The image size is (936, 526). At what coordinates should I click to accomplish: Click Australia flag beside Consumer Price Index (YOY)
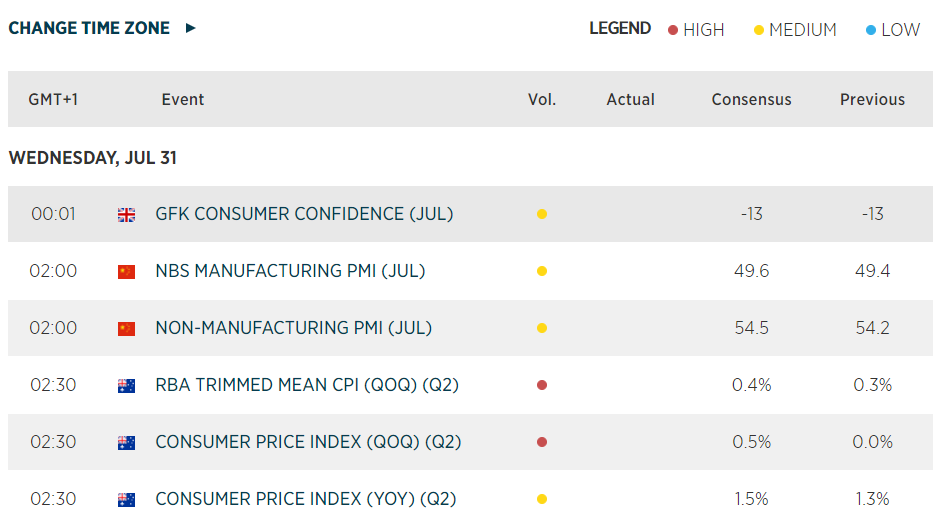126,499
